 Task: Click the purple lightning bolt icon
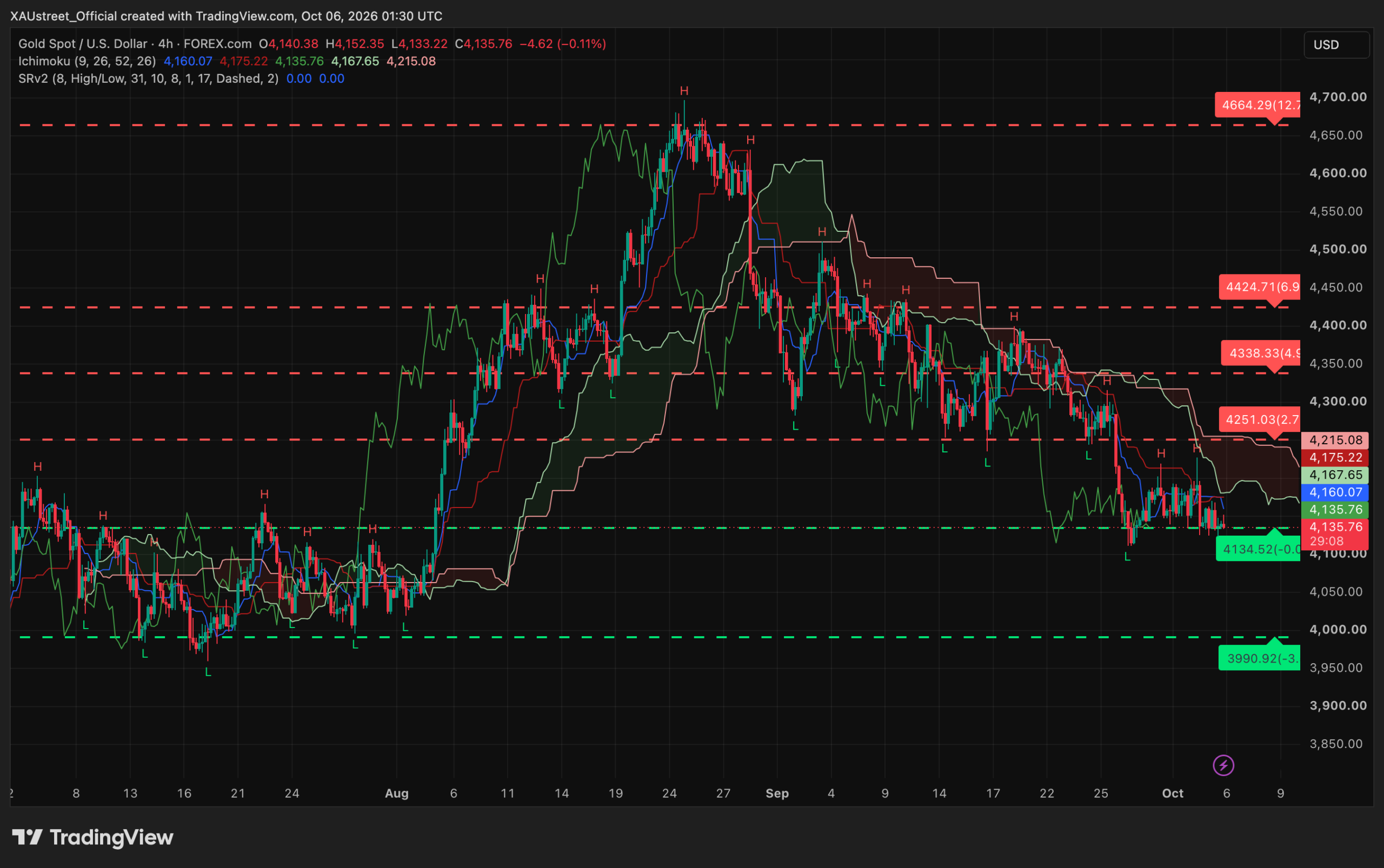[x=1223, y=765]
